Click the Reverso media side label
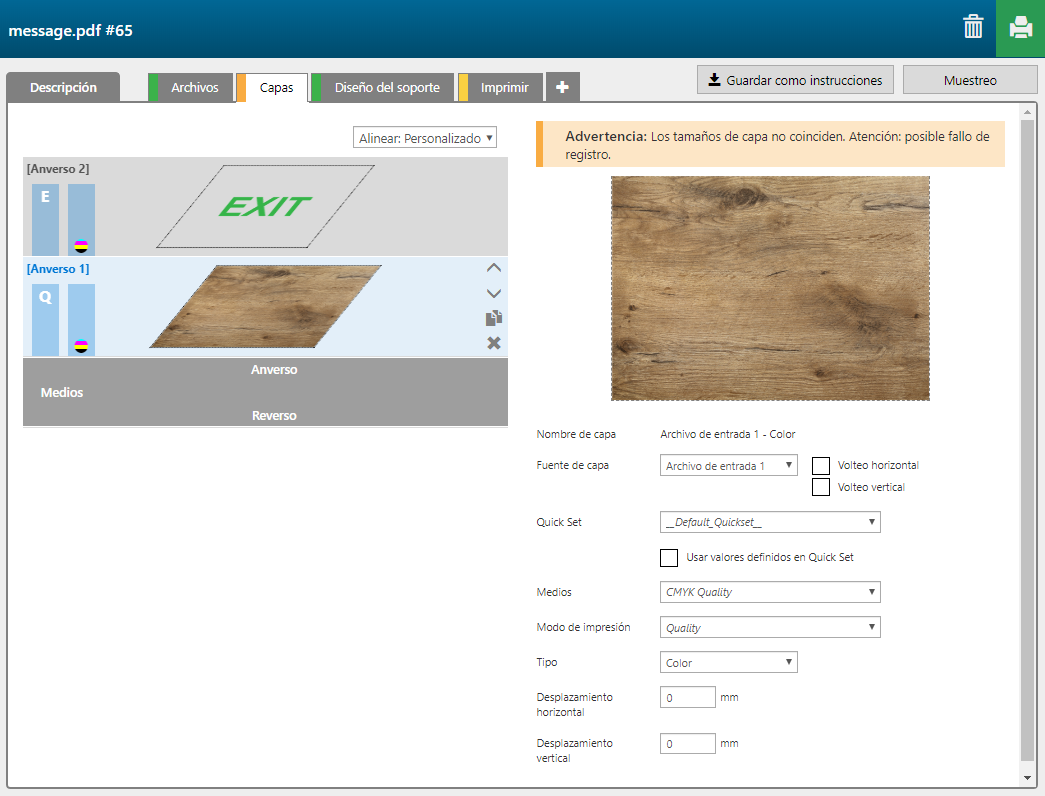This screenshot has width=1045, height=796. tap(274, 415)
